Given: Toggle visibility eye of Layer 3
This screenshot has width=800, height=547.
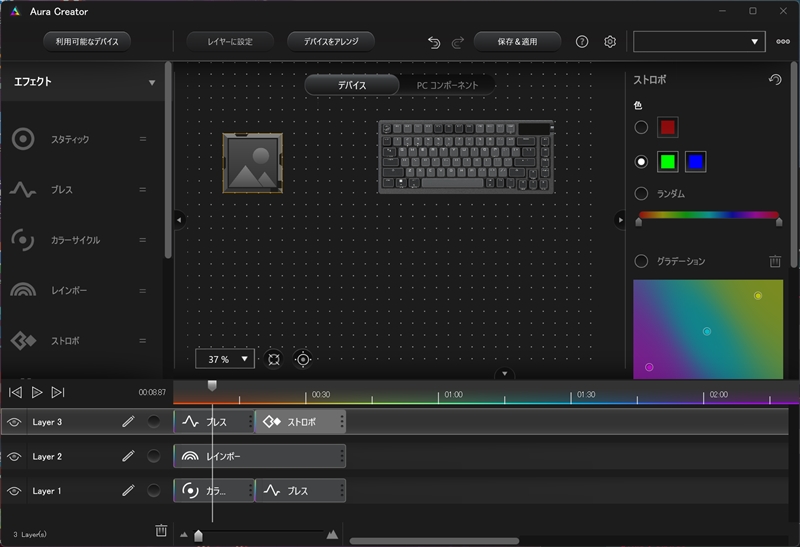Looking at the screenshot, I should point(14,422).
